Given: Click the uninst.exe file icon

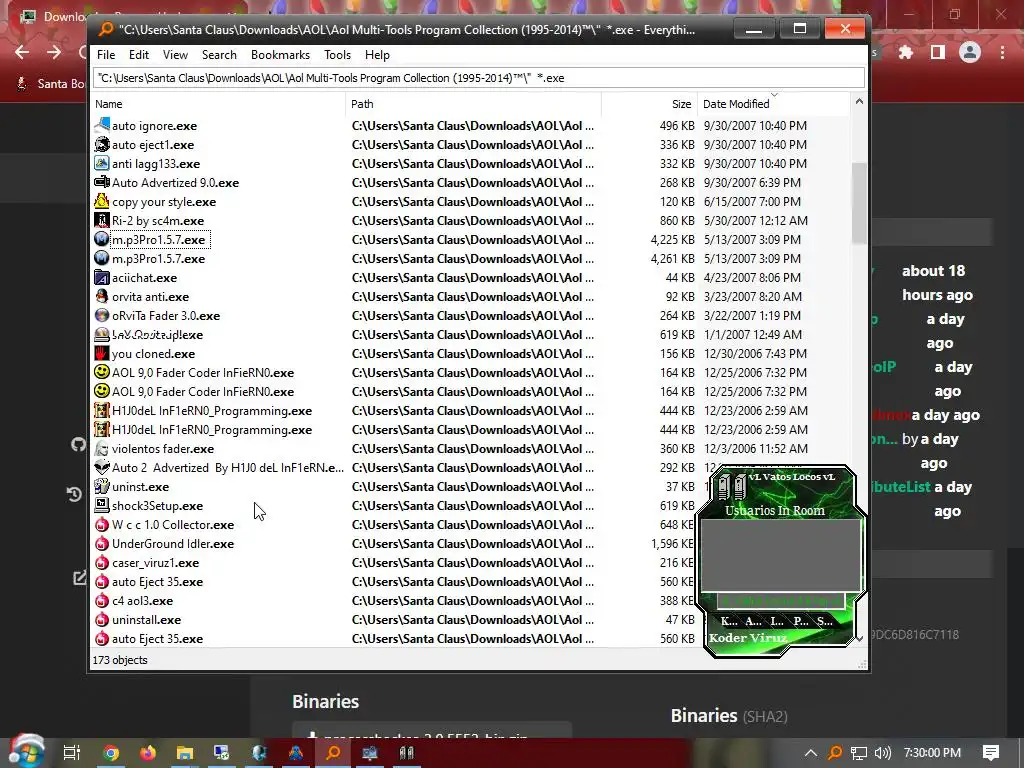Looking at the screenshot, I should (102, 487).
